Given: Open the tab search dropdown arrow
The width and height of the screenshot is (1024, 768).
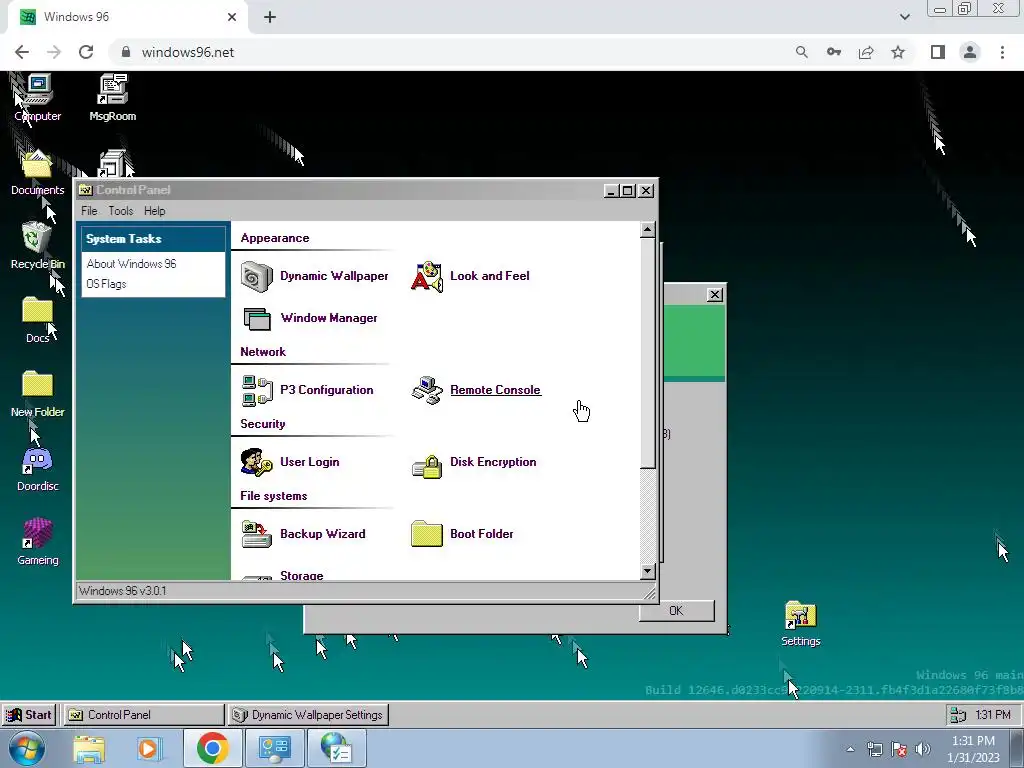Looking at the screenshot, I should (x=904, y=17).
